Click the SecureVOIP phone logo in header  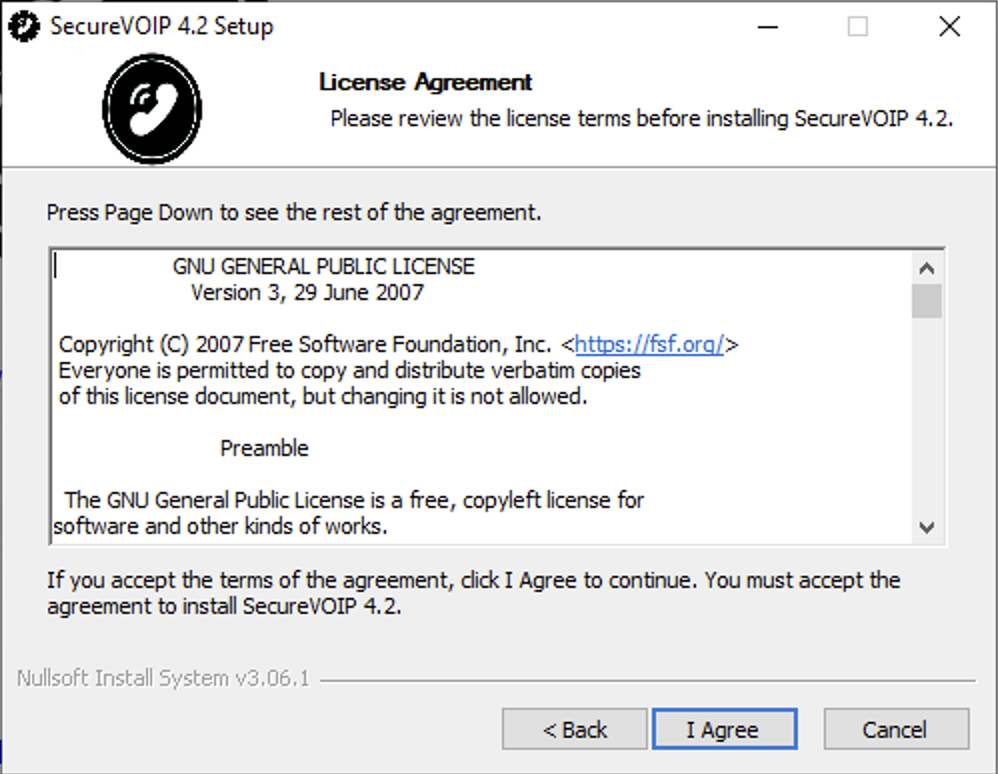[152, 109]
